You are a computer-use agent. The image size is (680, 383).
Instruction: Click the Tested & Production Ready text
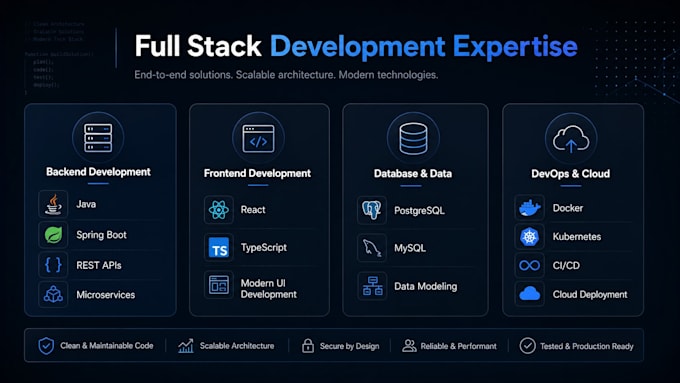tap(587, 346)
